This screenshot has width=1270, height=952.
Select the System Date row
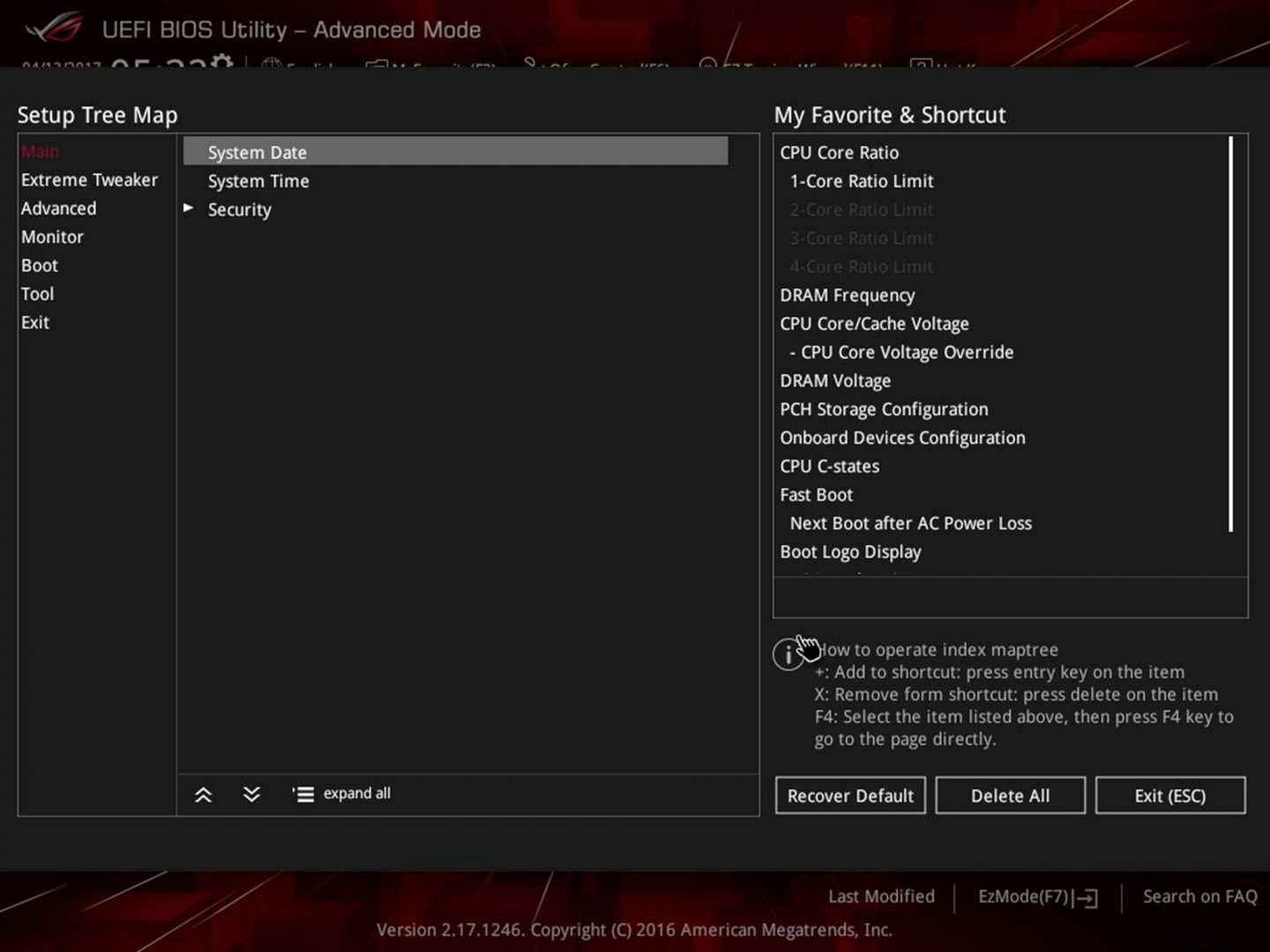[x=455, y=152]
